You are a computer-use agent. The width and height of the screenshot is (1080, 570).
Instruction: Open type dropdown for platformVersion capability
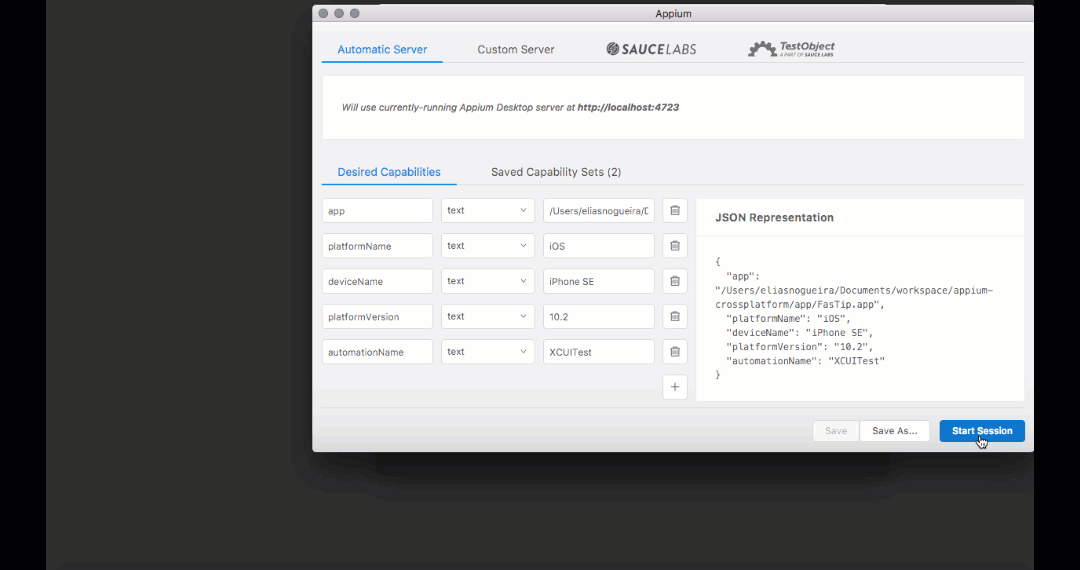(488, 317)
